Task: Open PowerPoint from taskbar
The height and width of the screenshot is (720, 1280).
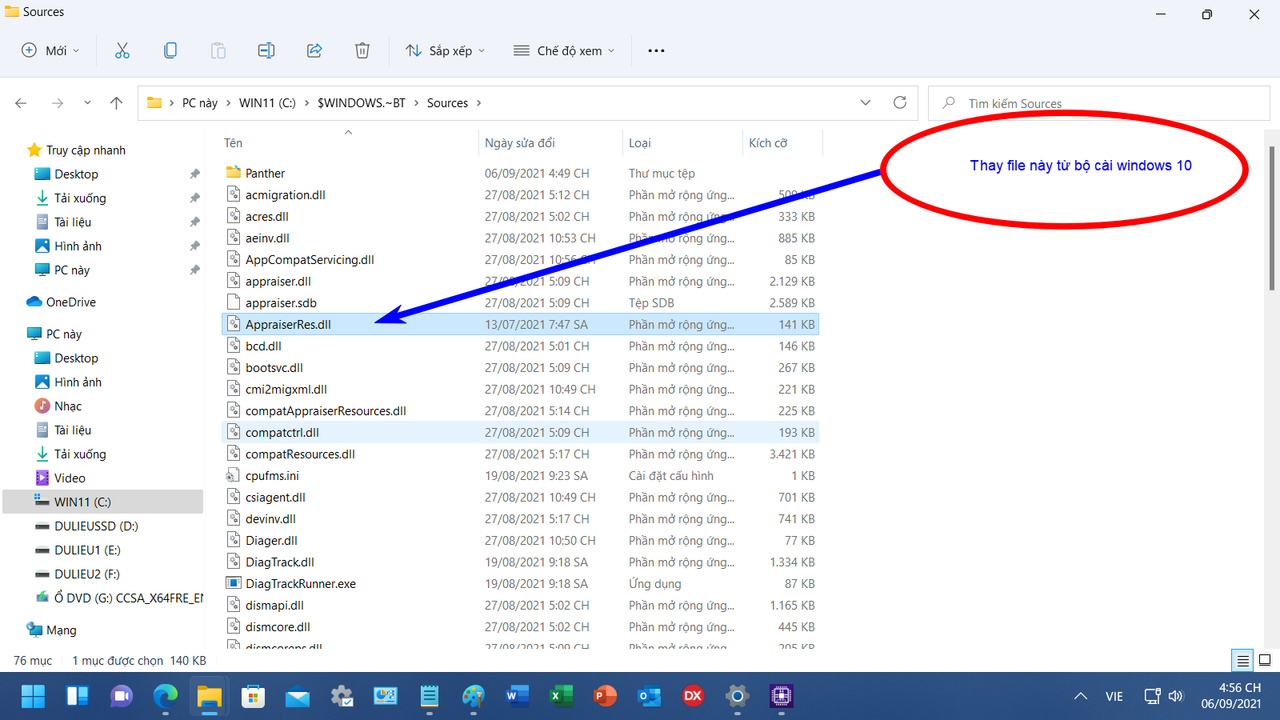Action: point(605,696)
